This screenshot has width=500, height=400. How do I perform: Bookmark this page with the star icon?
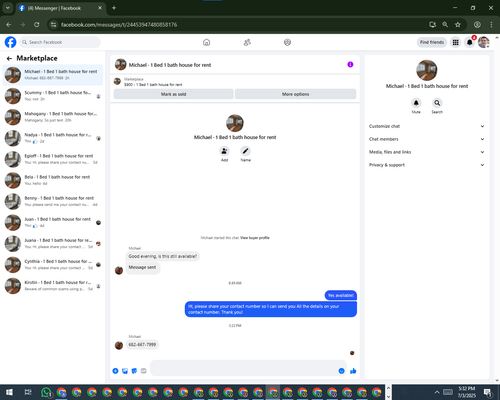pyautogui.click(x=458, y=25)
